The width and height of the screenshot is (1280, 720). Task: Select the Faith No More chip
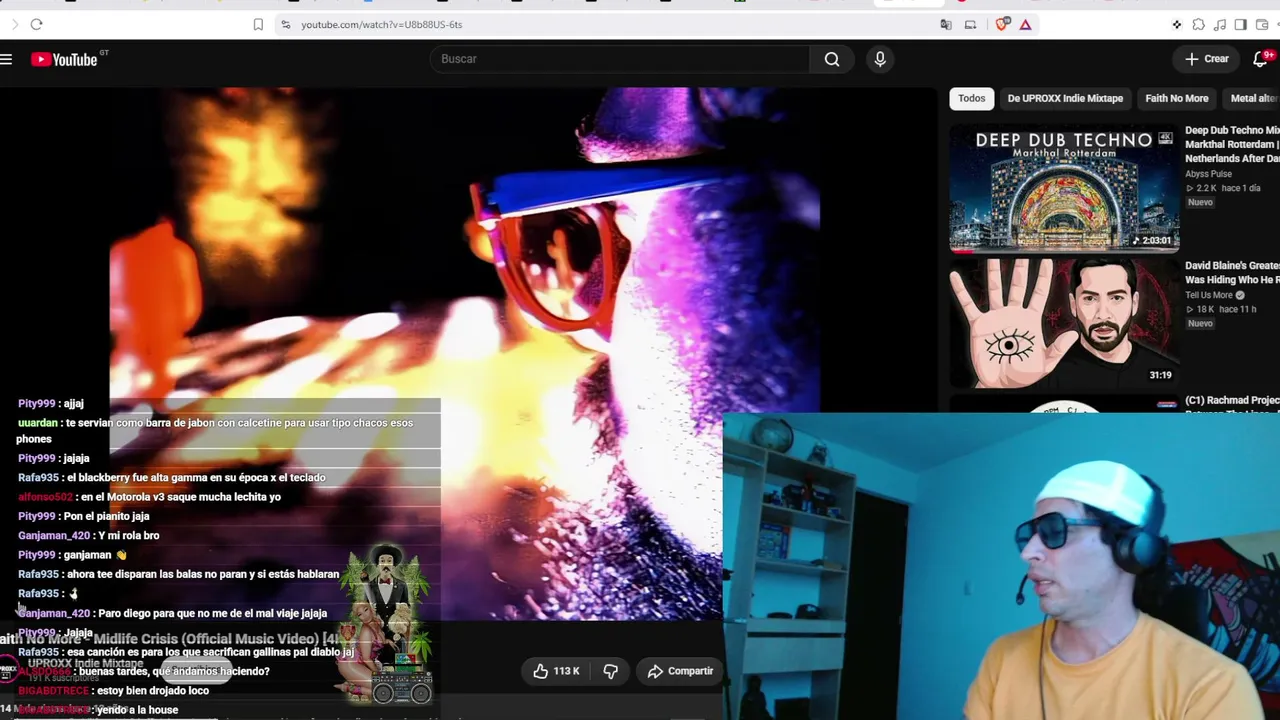point(1176,98)
